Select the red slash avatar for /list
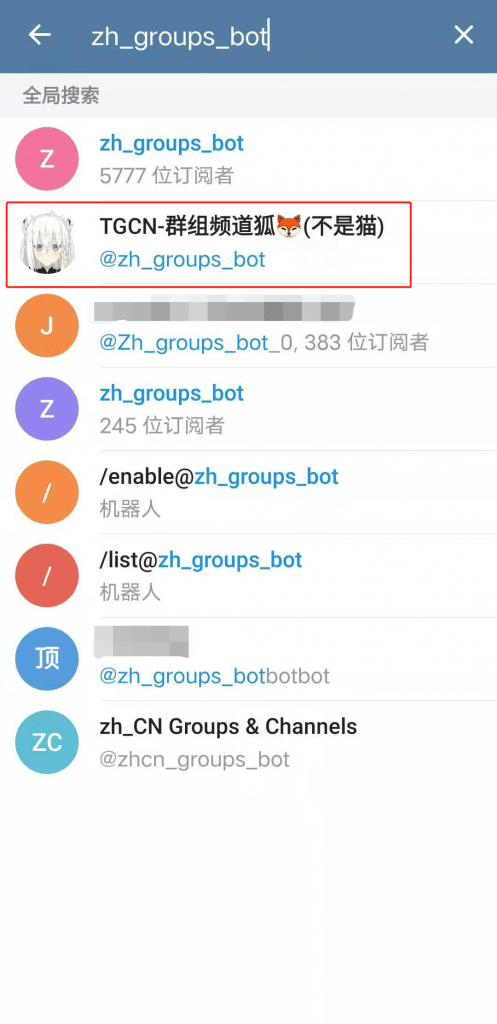The width and height of the screenshot is (497, 1024). pos(47,576)
